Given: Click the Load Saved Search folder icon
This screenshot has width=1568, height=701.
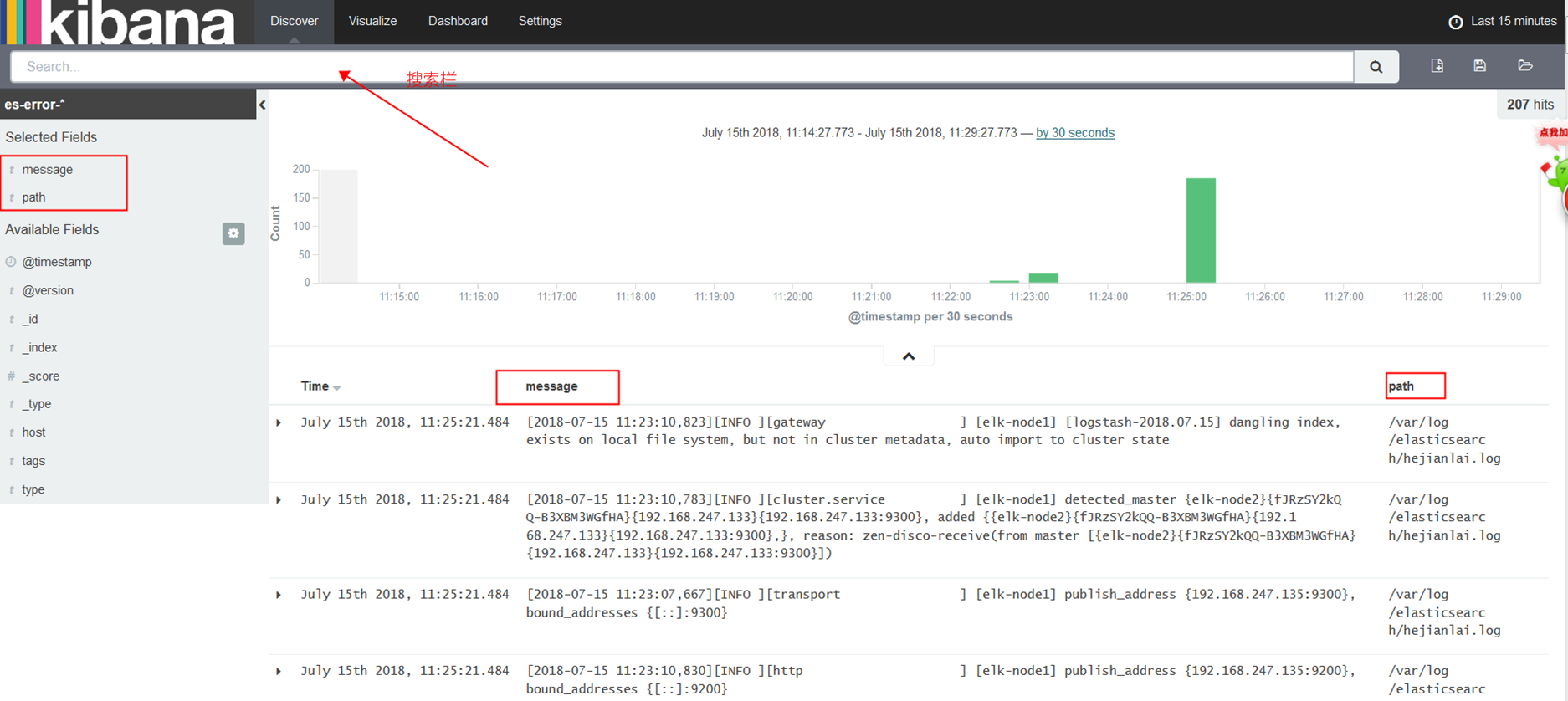Looking at the screenshot, I should pyautogui.click(x=1524, y=66).
